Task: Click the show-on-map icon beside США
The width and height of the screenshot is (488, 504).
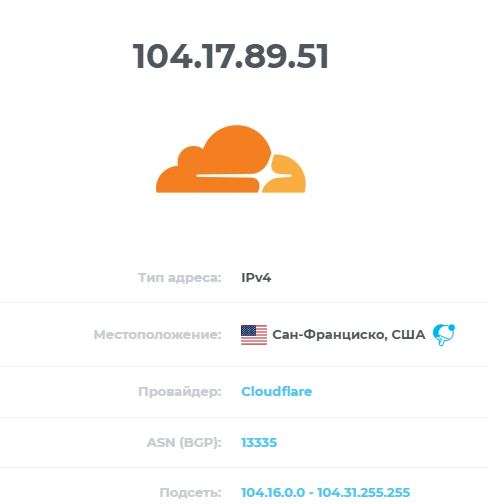Action: pos(444,335)
